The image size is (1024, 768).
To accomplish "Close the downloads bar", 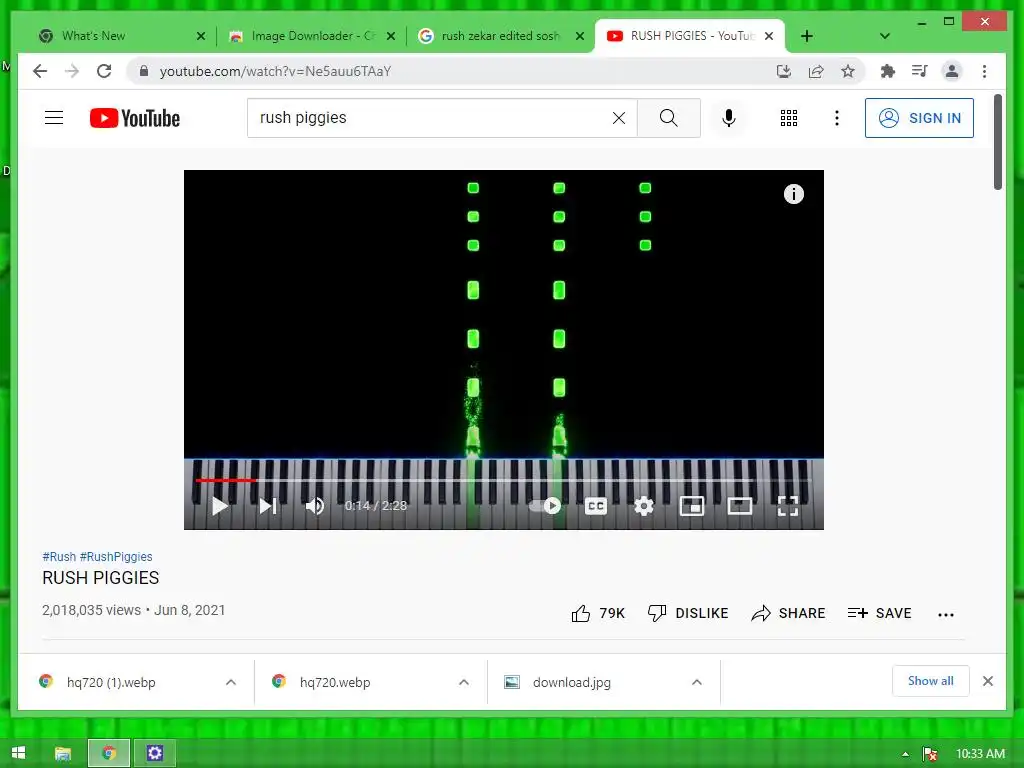I will [987, 681].
